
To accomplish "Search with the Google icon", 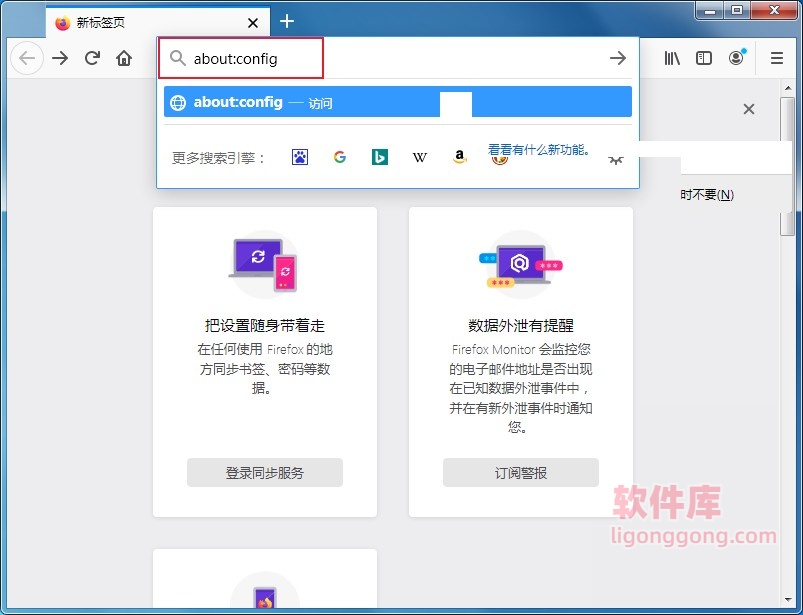I will coord(339,157).
